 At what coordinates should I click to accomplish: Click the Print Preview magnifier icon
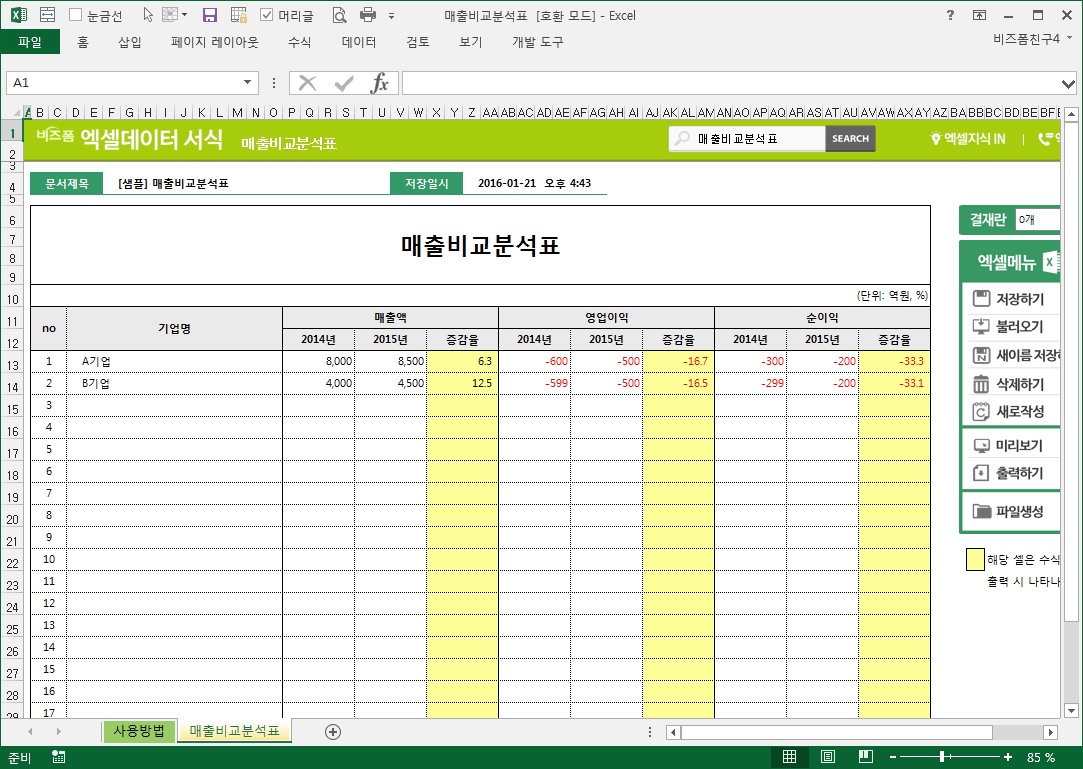(x=340, y=15)
